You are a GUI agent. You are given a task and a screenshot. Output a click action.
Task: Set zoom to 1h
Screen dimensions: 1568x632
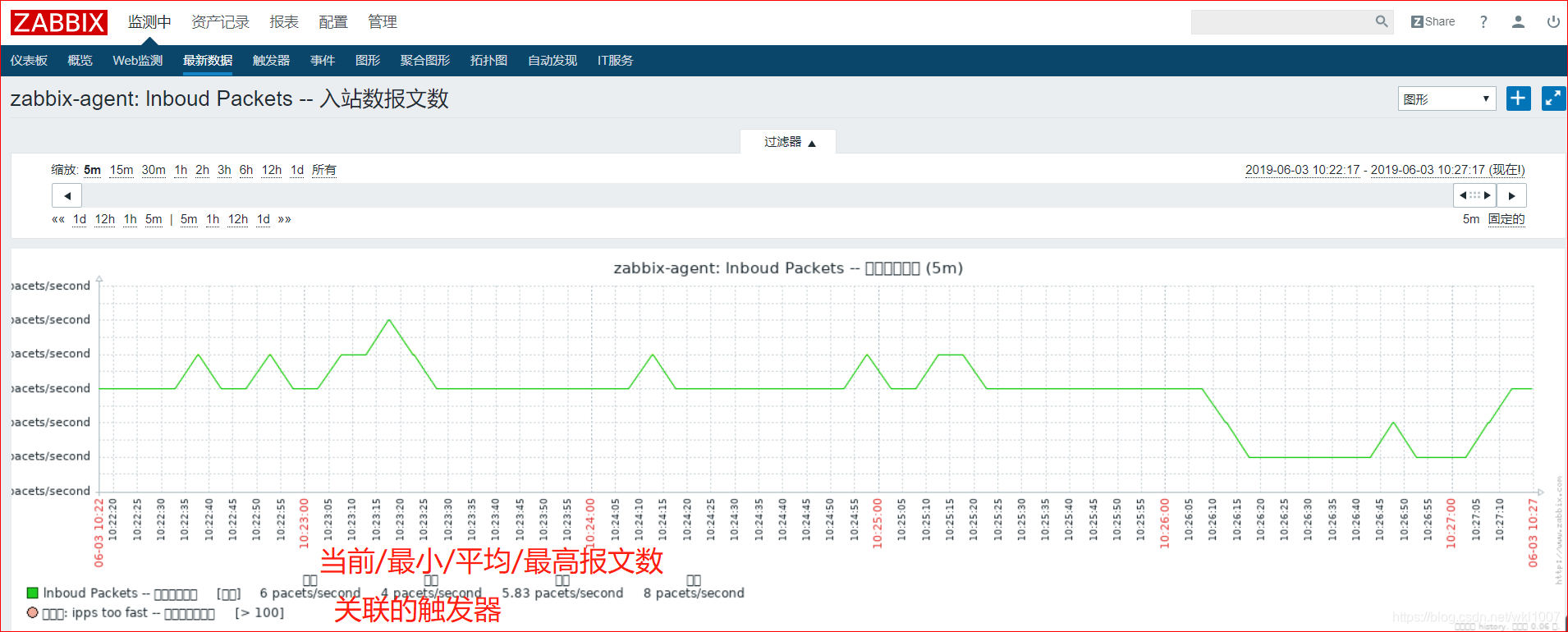click(x=181, y=170)
